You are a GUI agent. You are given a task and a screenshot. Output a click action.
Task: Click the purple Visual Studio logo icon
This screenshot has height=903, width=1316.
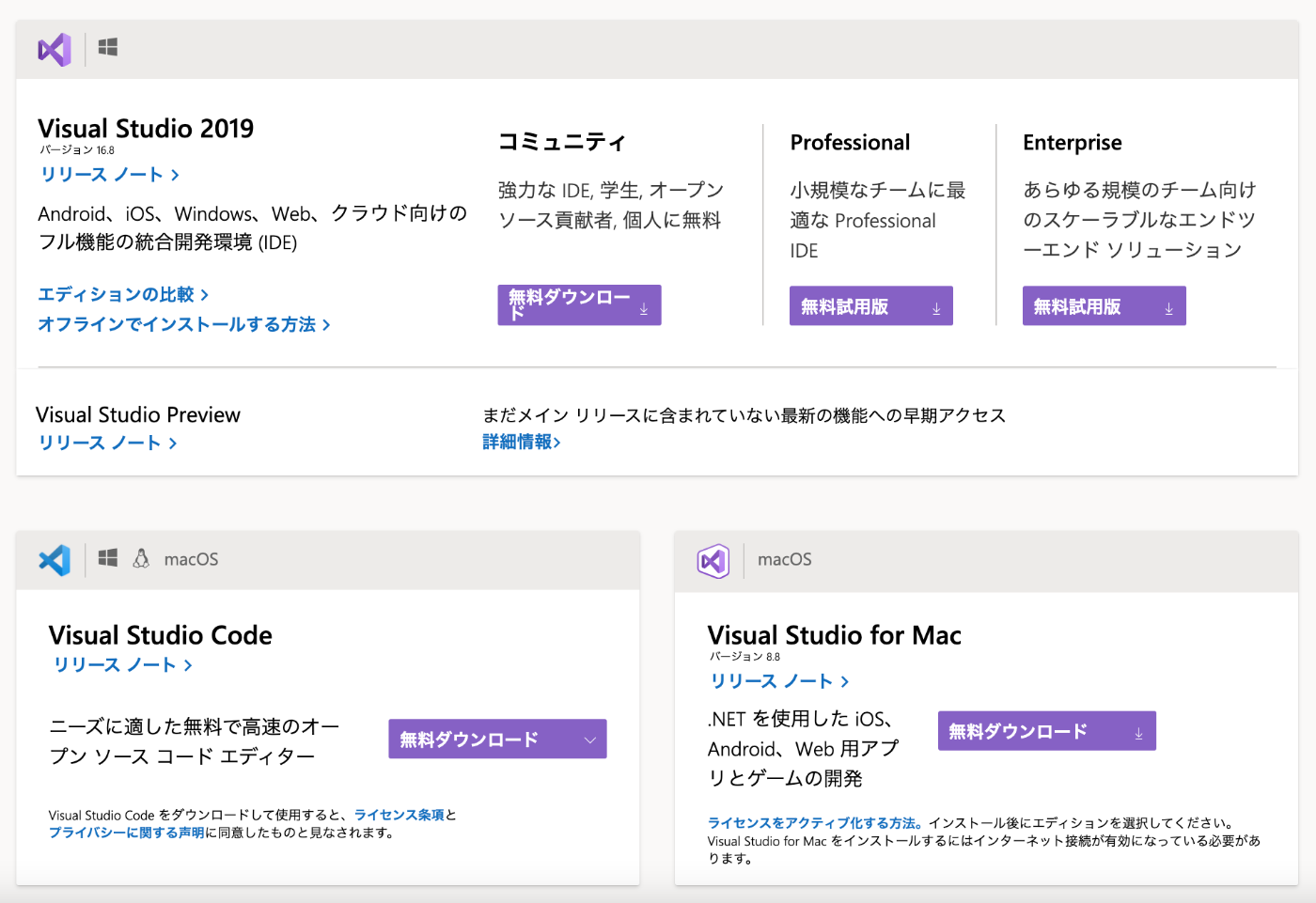pyautogui.click(x=55, y=50)
